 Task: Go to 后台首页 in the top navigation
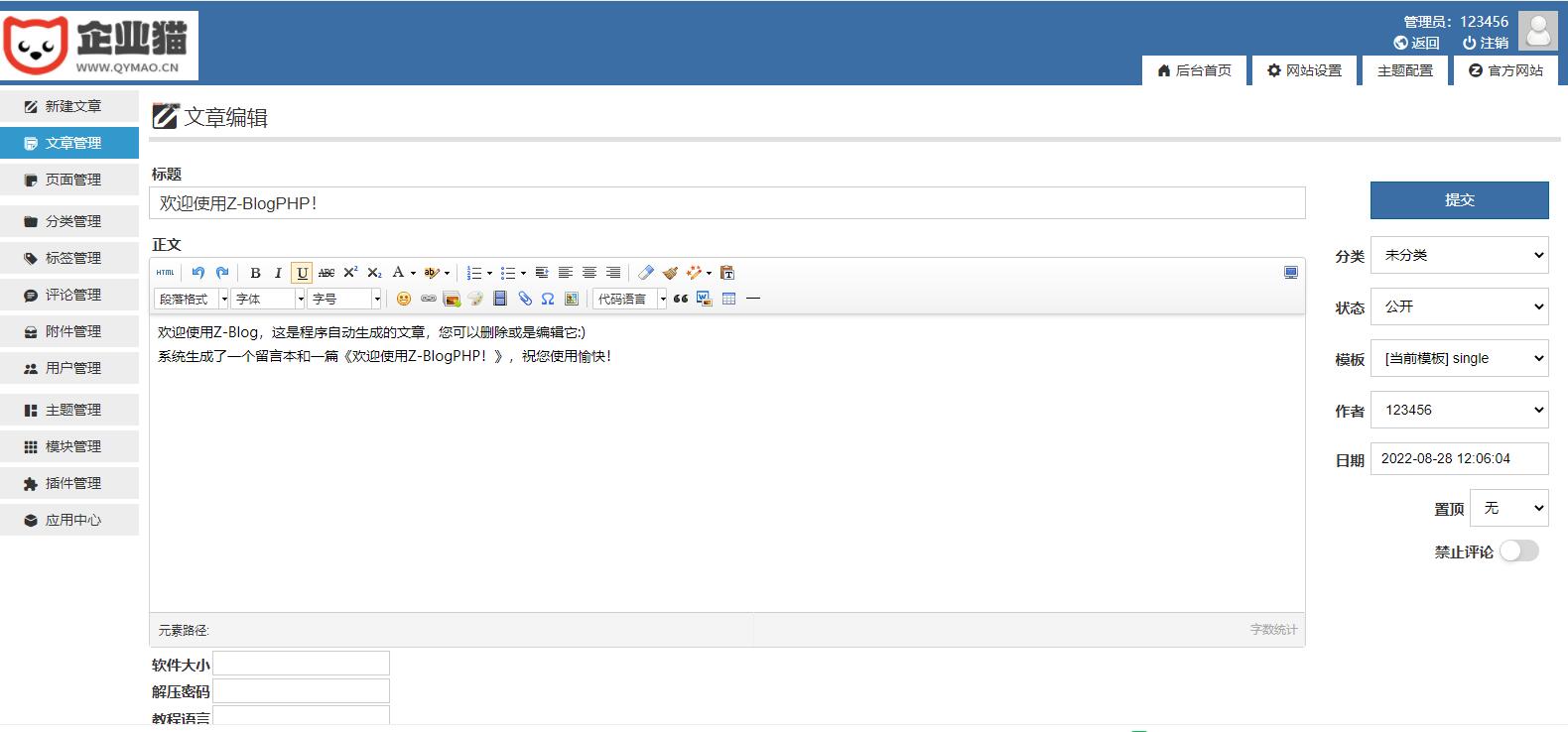pos(1195,70)
